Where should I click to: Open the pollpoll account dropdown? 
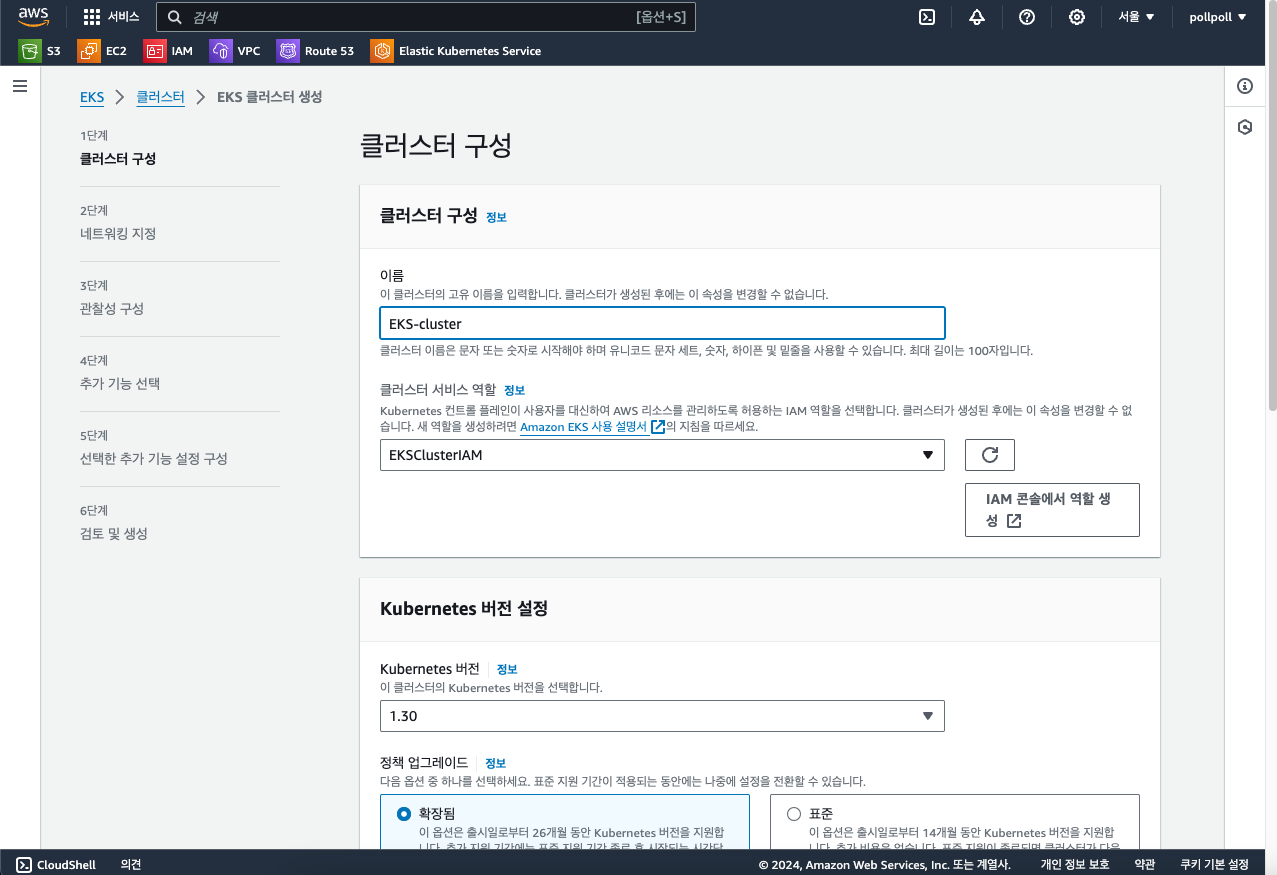pyautogui.click(x=1217, y=17)
